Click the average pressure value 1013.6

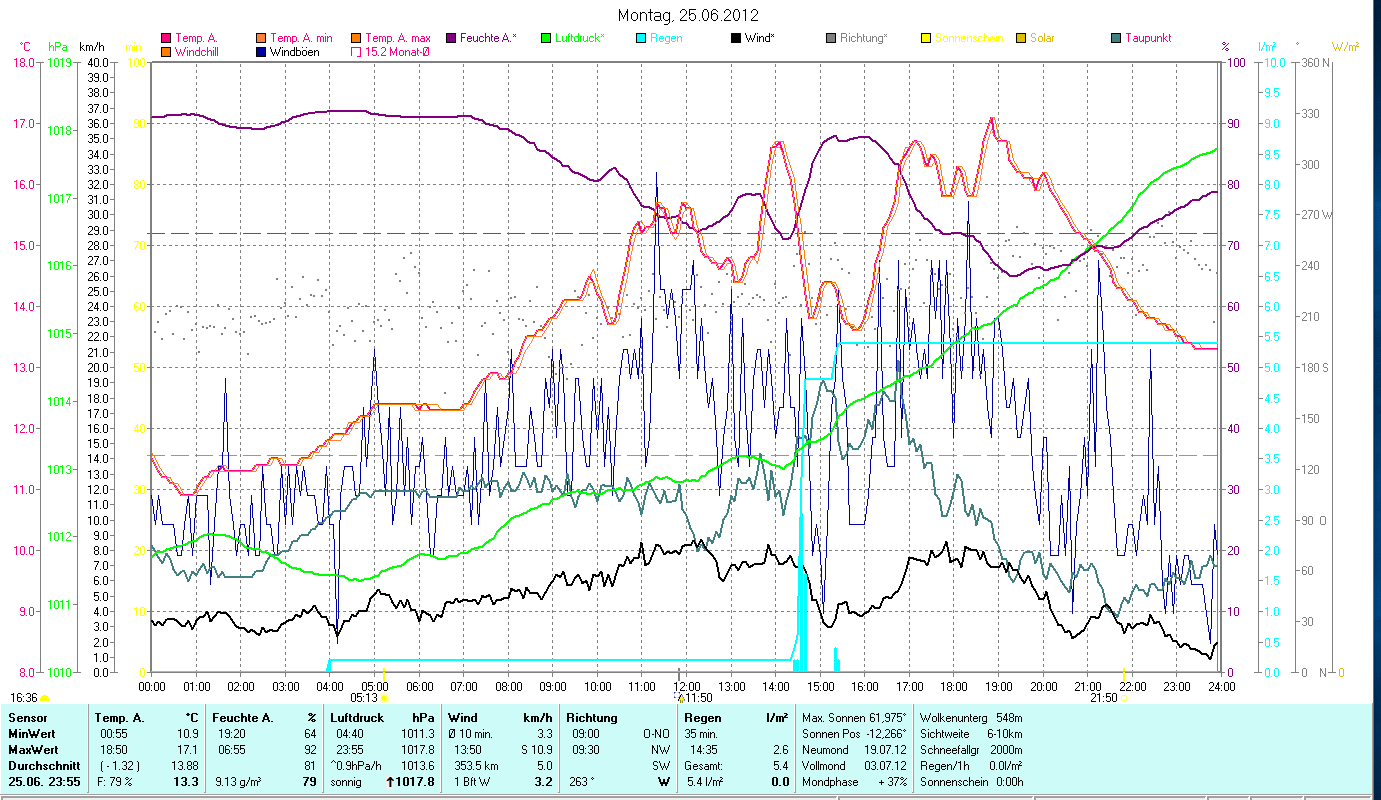click(419, 766)
